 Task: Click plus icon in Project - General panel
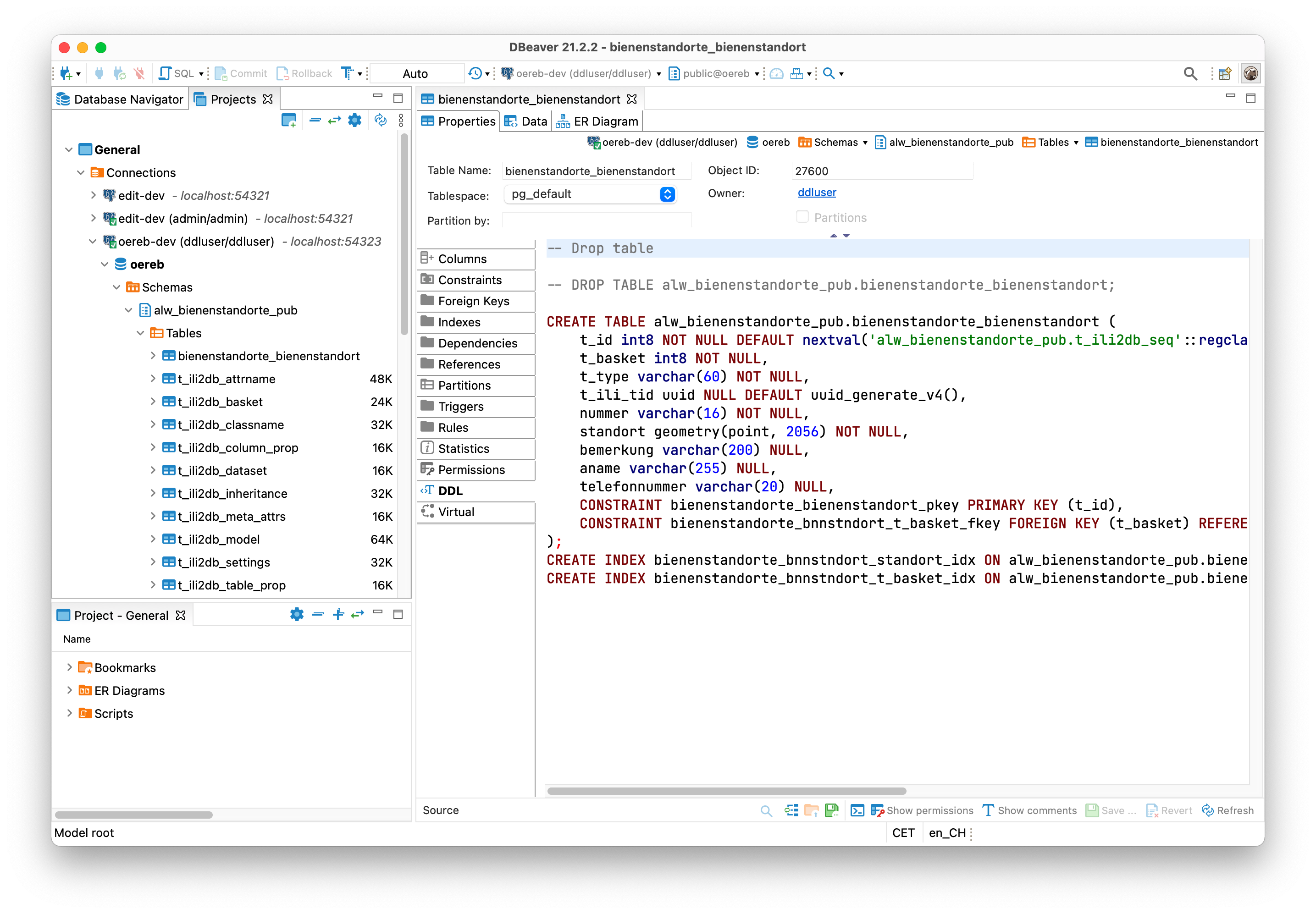[x=338, y=615]
